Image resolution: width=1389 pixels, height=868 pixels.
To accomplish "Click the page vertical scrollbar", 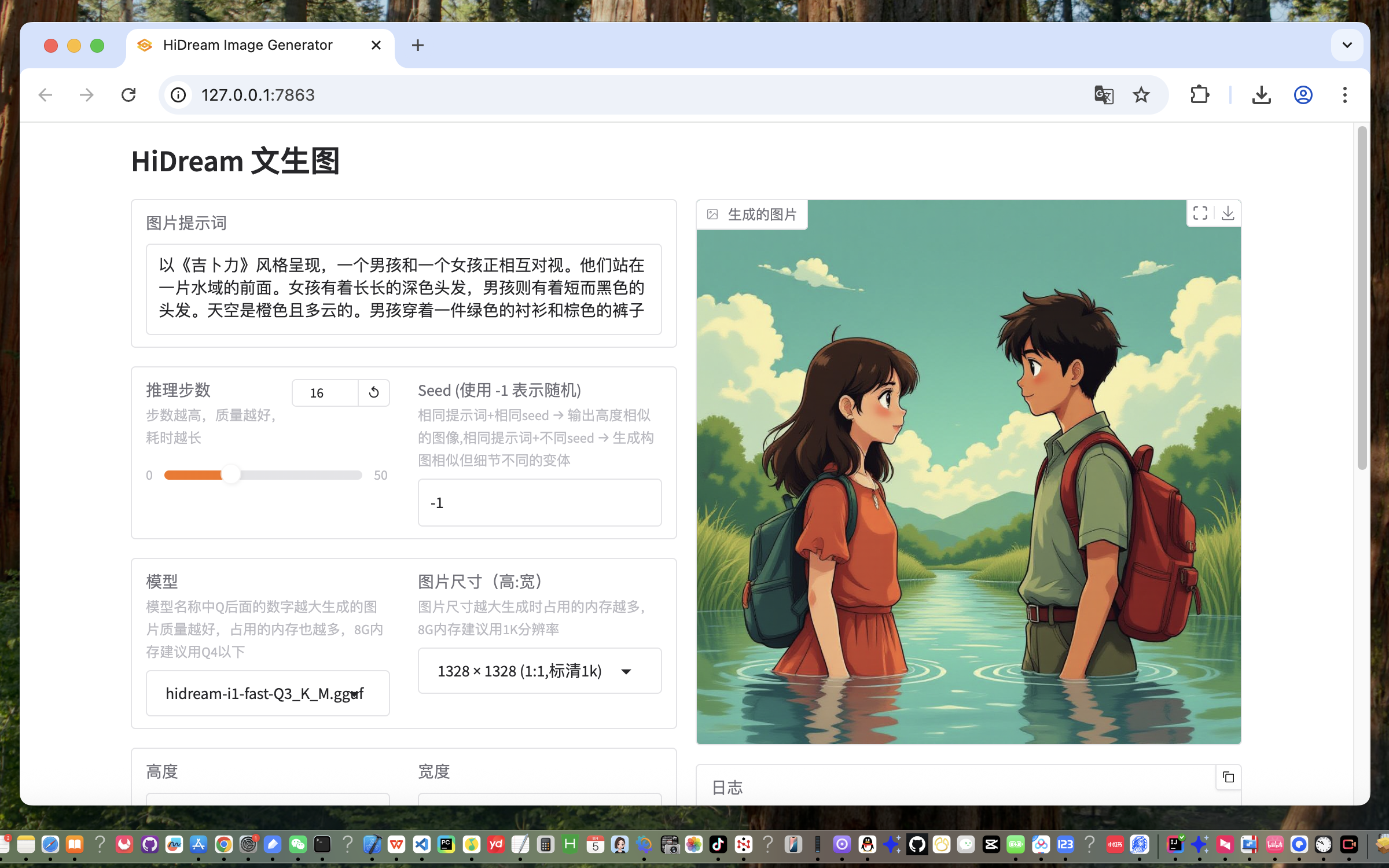I will coord(1362,298).
